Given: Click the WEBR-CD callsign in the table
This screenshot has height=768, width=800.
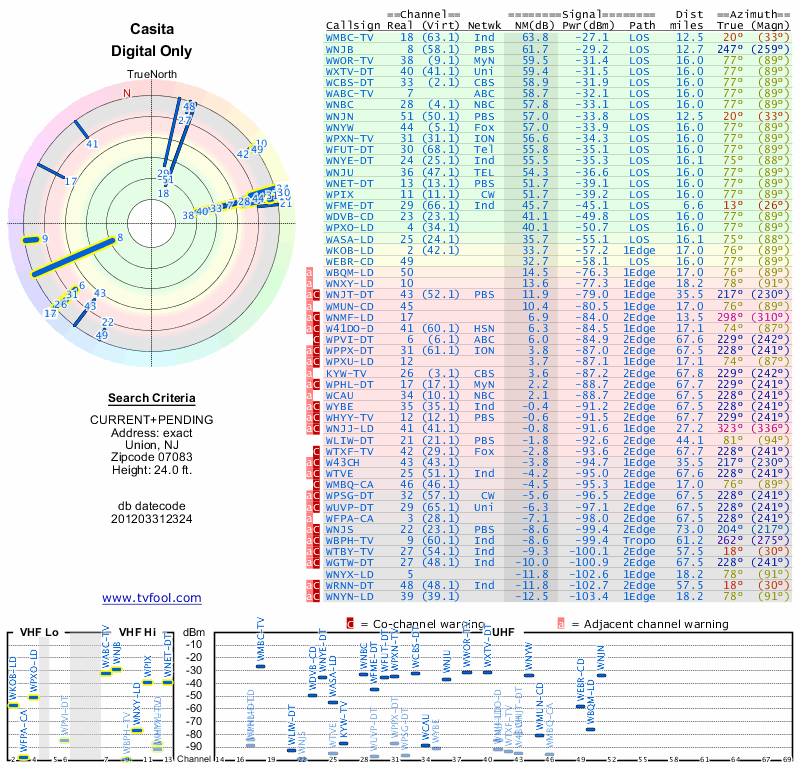Looking at the screenshot, I should [x=349, y=261].
